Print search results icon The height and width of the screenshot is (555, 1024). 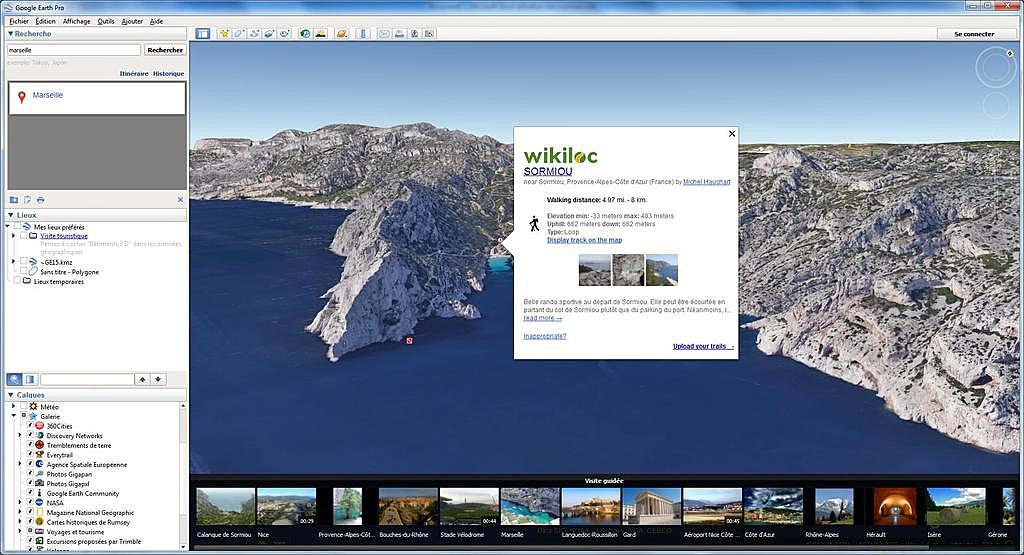point(40,200)
